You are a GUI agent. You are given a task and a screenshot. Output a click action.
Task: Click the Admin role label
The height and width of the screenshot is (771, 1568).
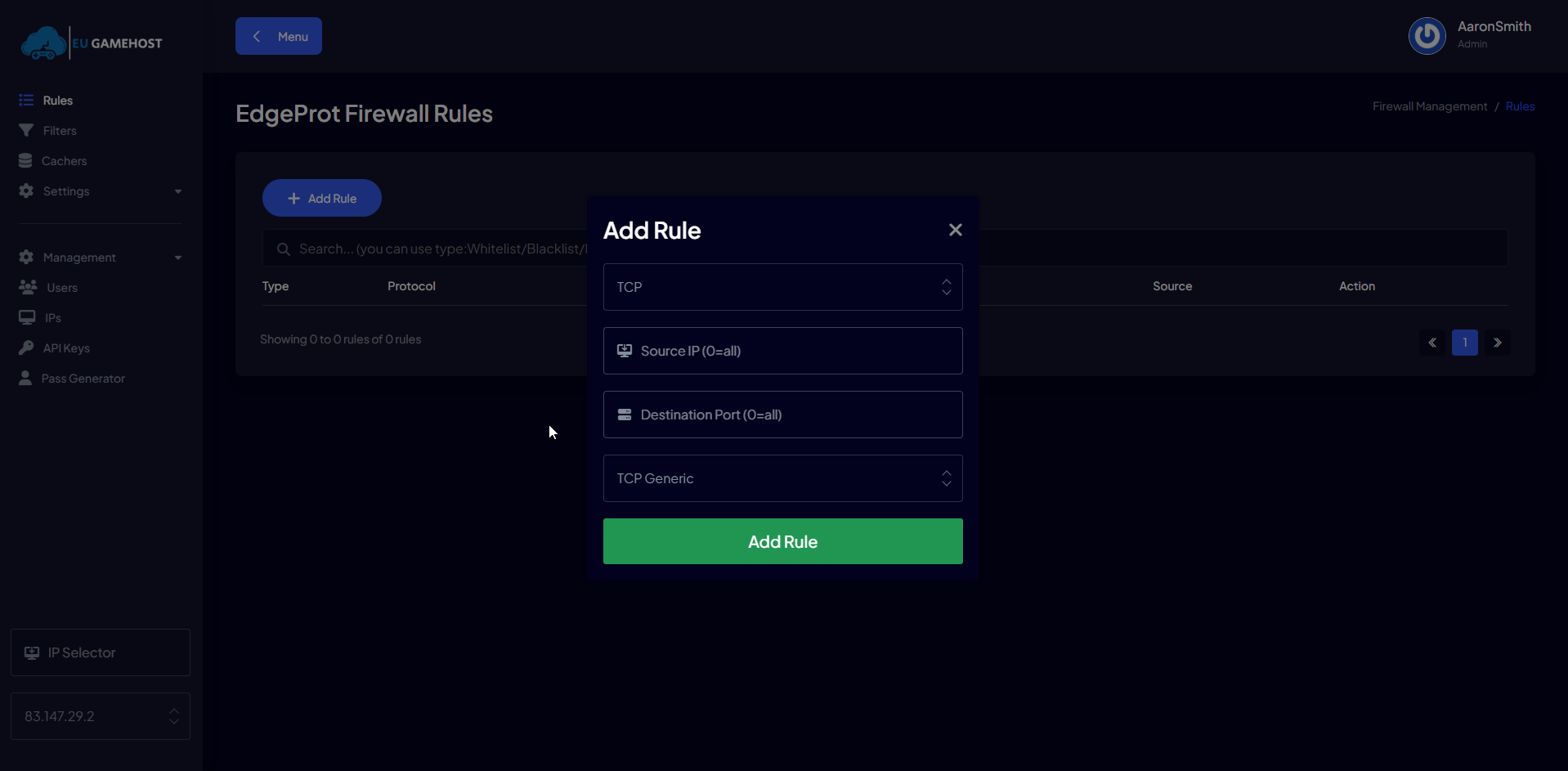1472,44
